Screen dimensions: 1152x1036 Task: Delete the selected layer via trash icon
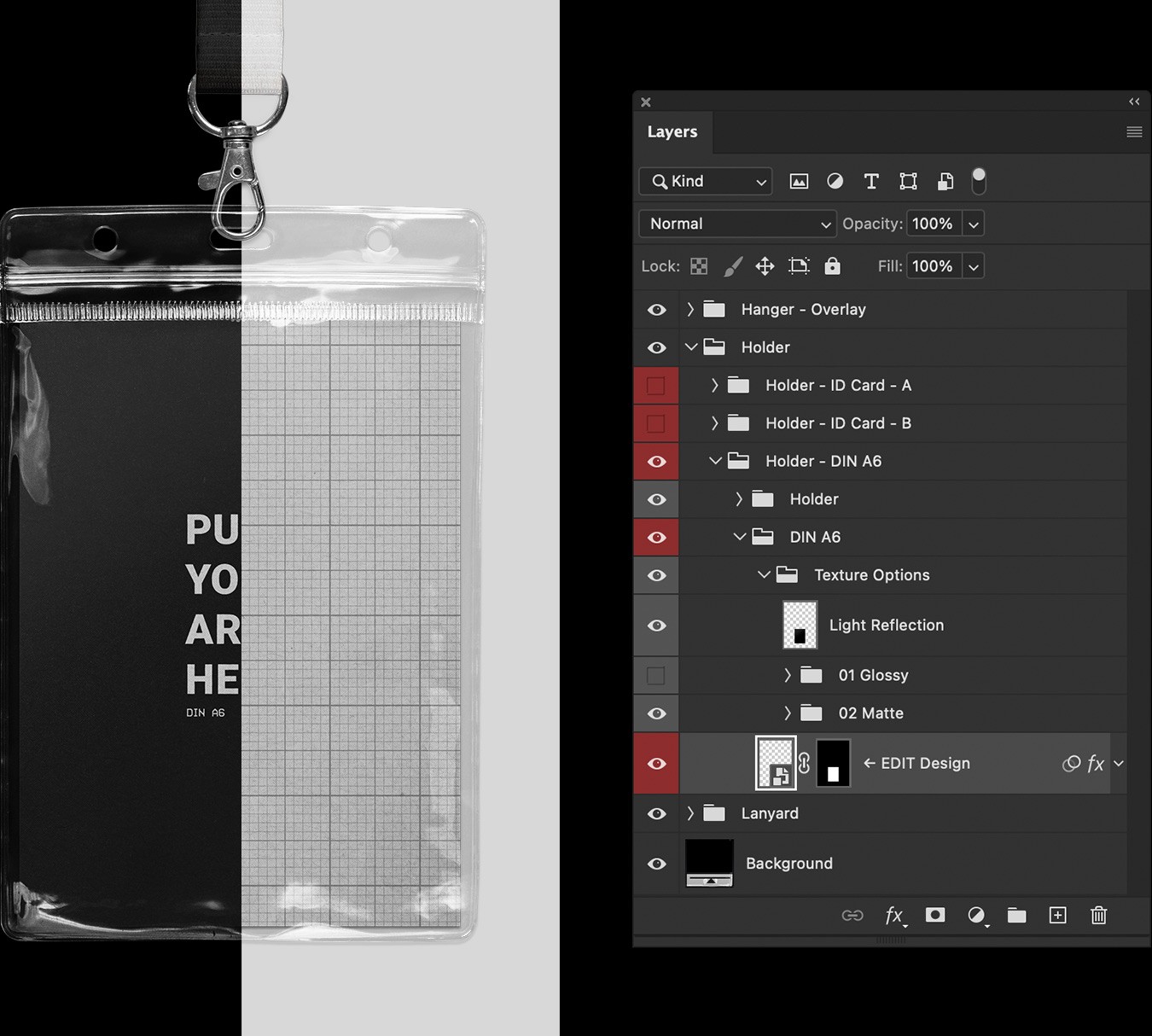pos(1098,915)
